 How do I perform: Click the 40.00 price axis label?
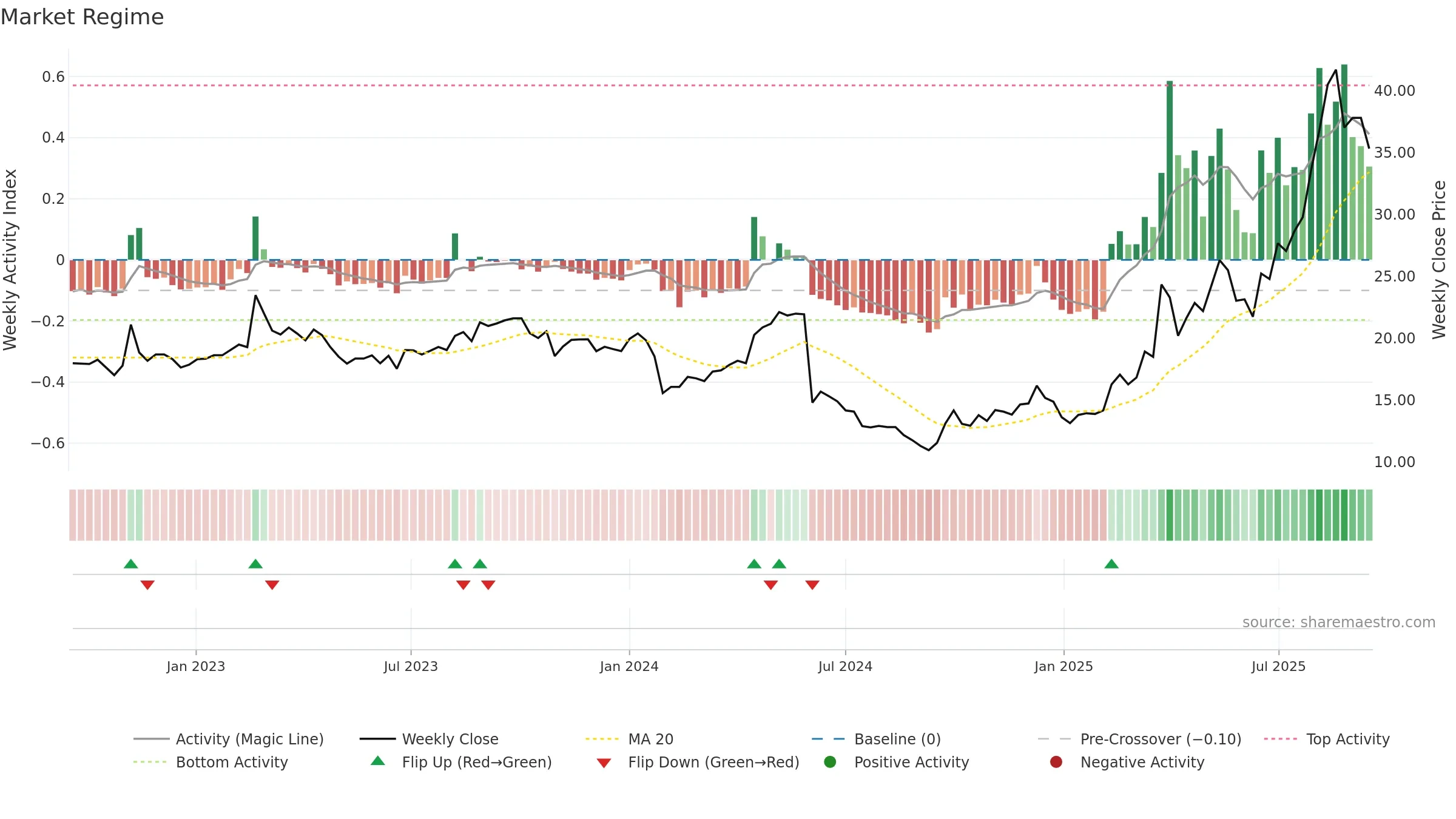[x=1394, y=90]
